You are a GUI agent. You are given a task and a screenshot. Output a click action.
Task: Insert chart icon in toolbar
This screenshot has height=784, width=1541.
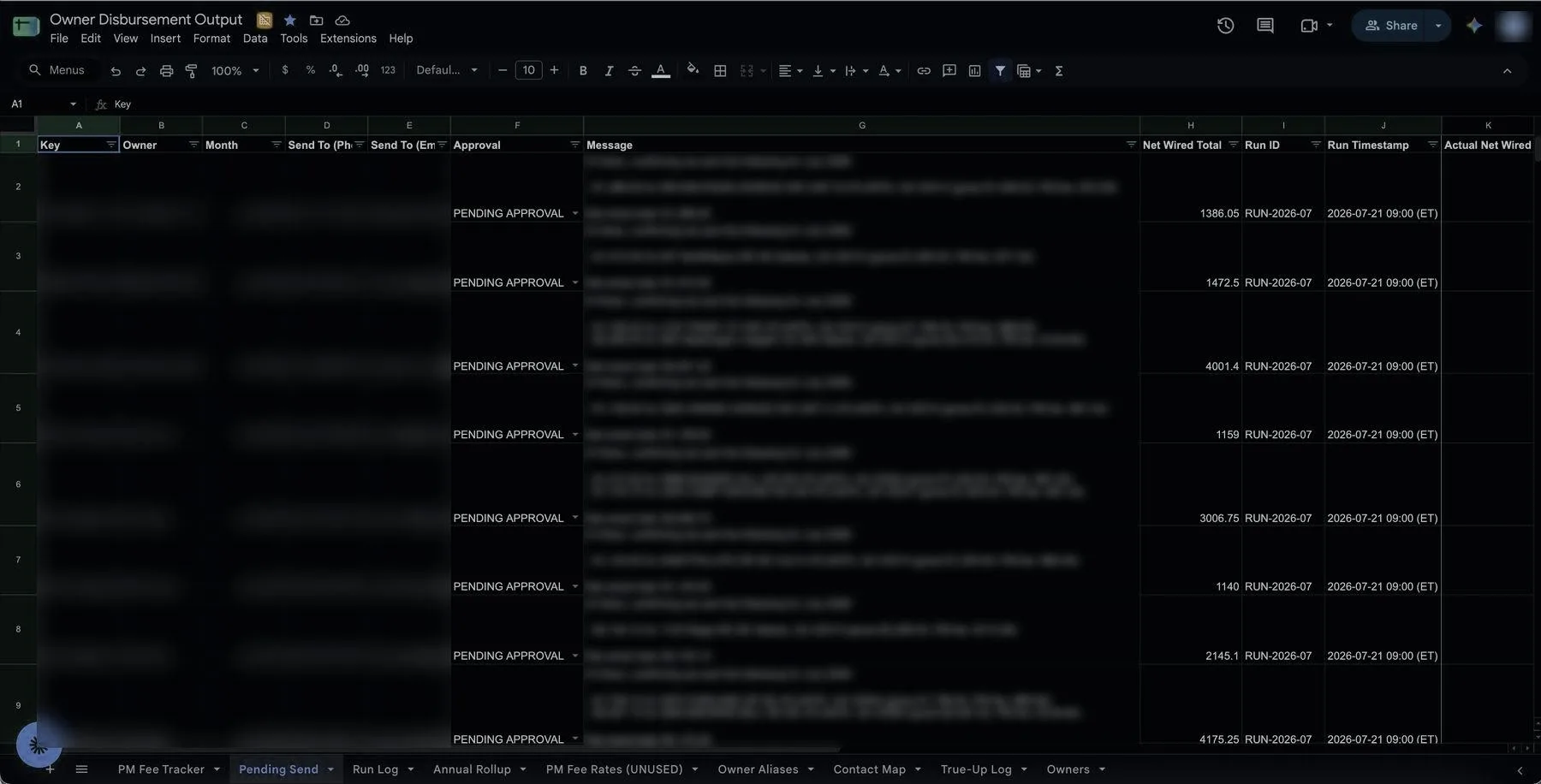(x=974, y=71)
